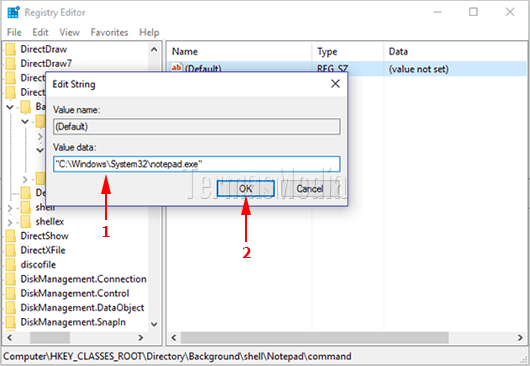Select the DirectXFile key

point(43,250)
